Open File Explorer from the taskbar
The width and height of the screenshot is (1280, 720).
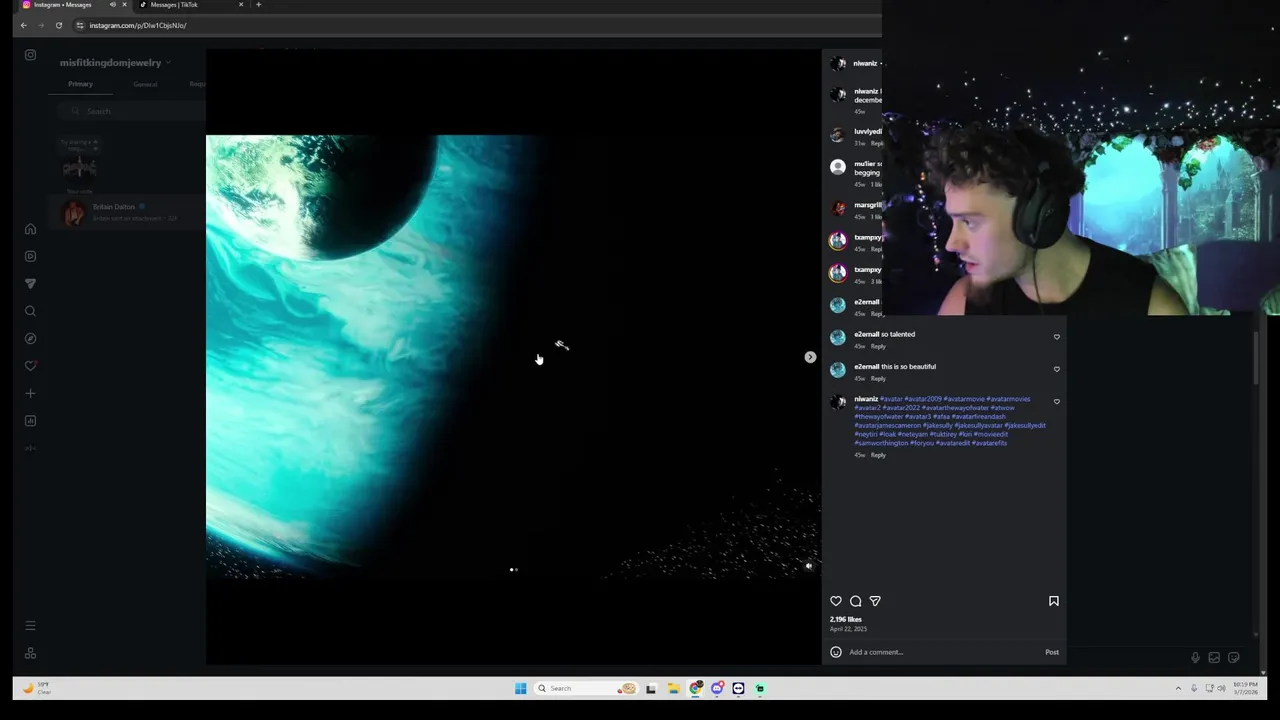(673, 688)
